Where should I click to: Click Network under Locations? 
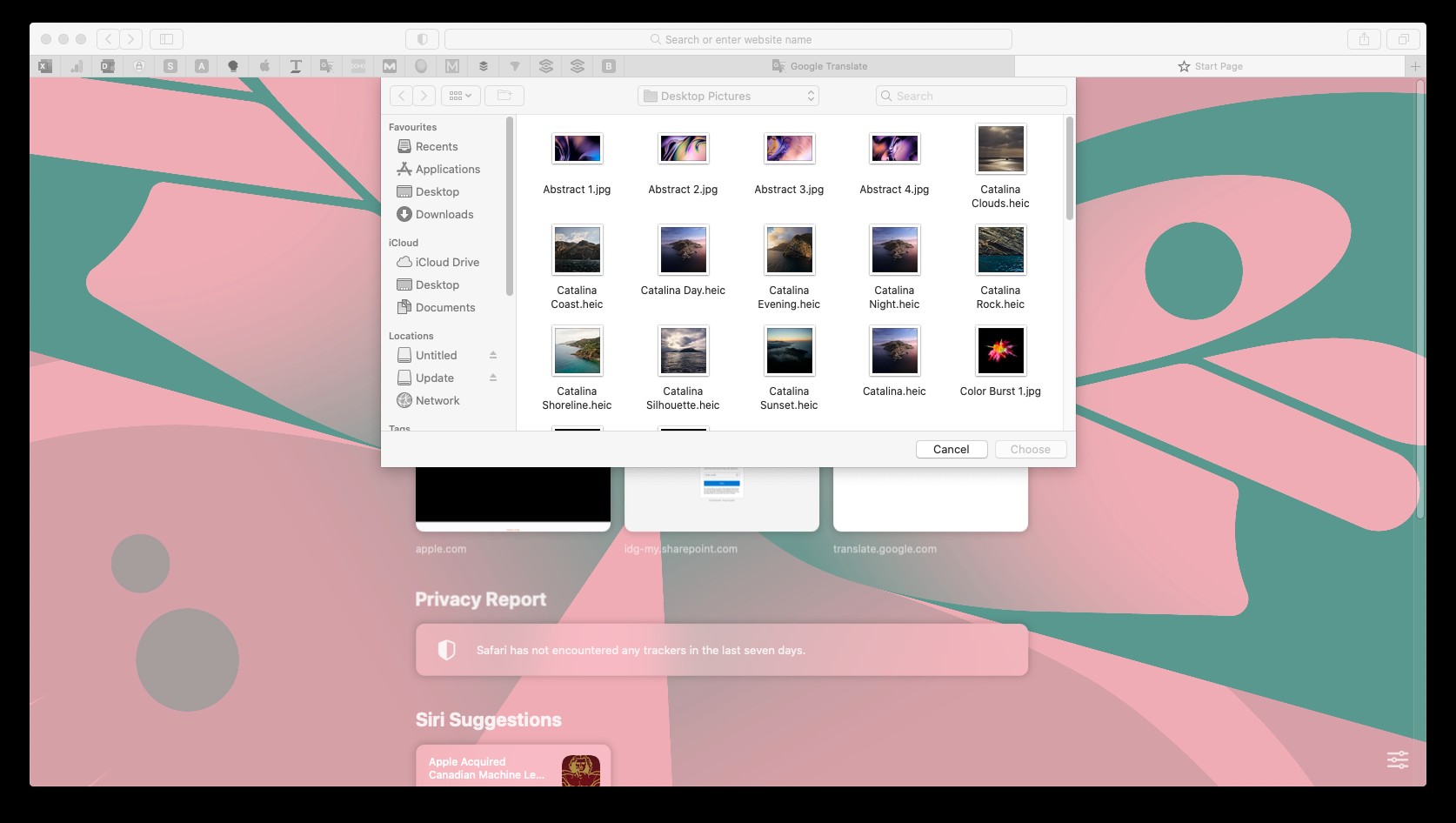pyautogui.click(x=437, y=400)
